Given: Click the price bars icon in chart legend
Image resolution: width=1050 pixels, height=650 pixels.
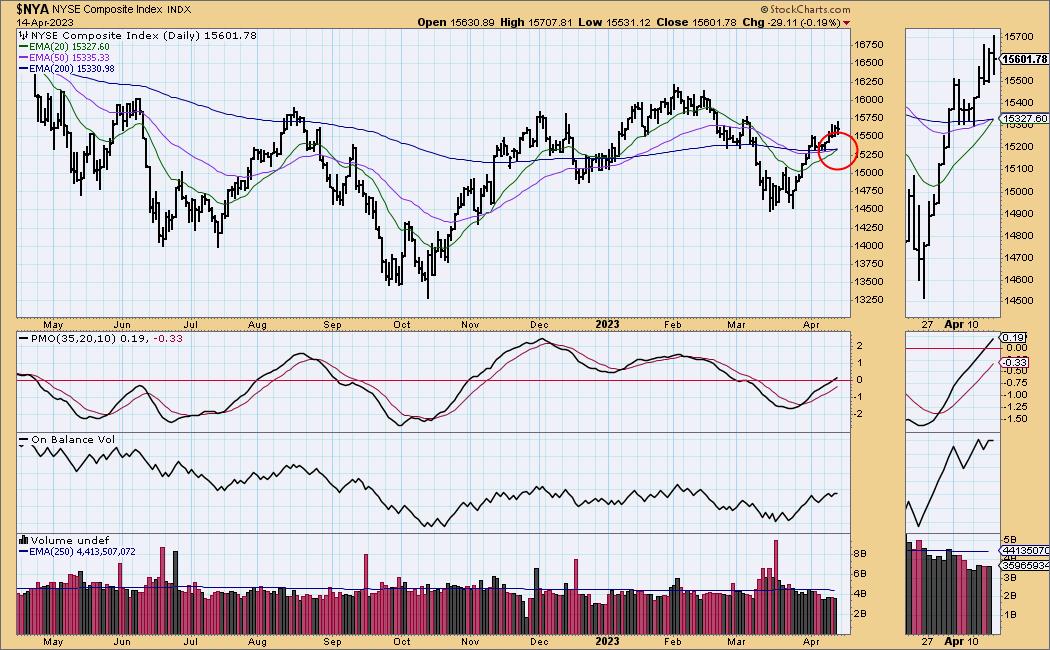Looking at the screenshot, I should point(23,35).
